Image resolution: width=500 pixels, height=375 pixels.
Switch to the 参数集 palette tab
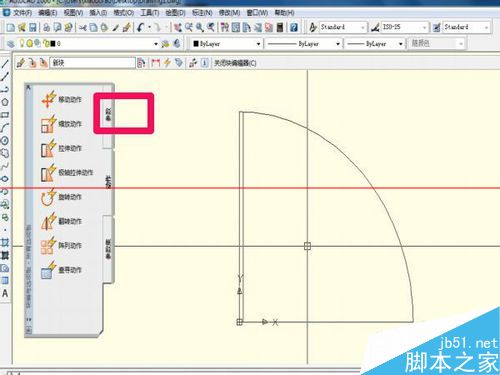[x=108, y=249]
